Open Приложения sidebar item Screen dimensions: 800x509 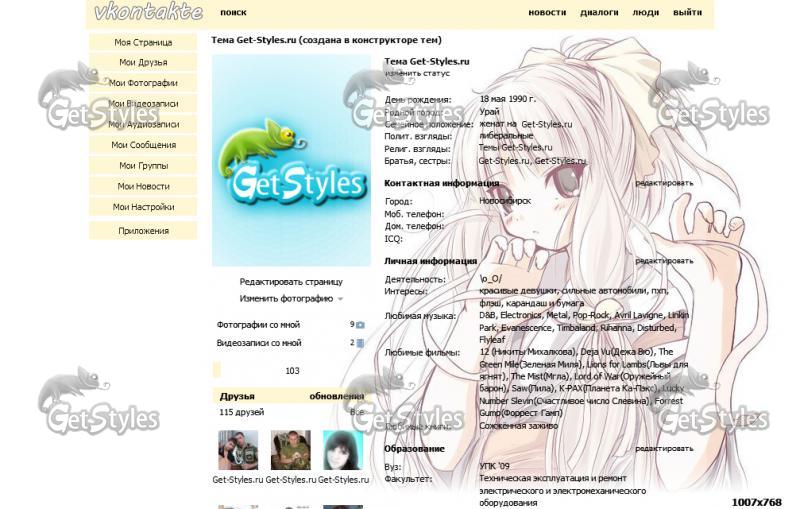coord(143,231)
